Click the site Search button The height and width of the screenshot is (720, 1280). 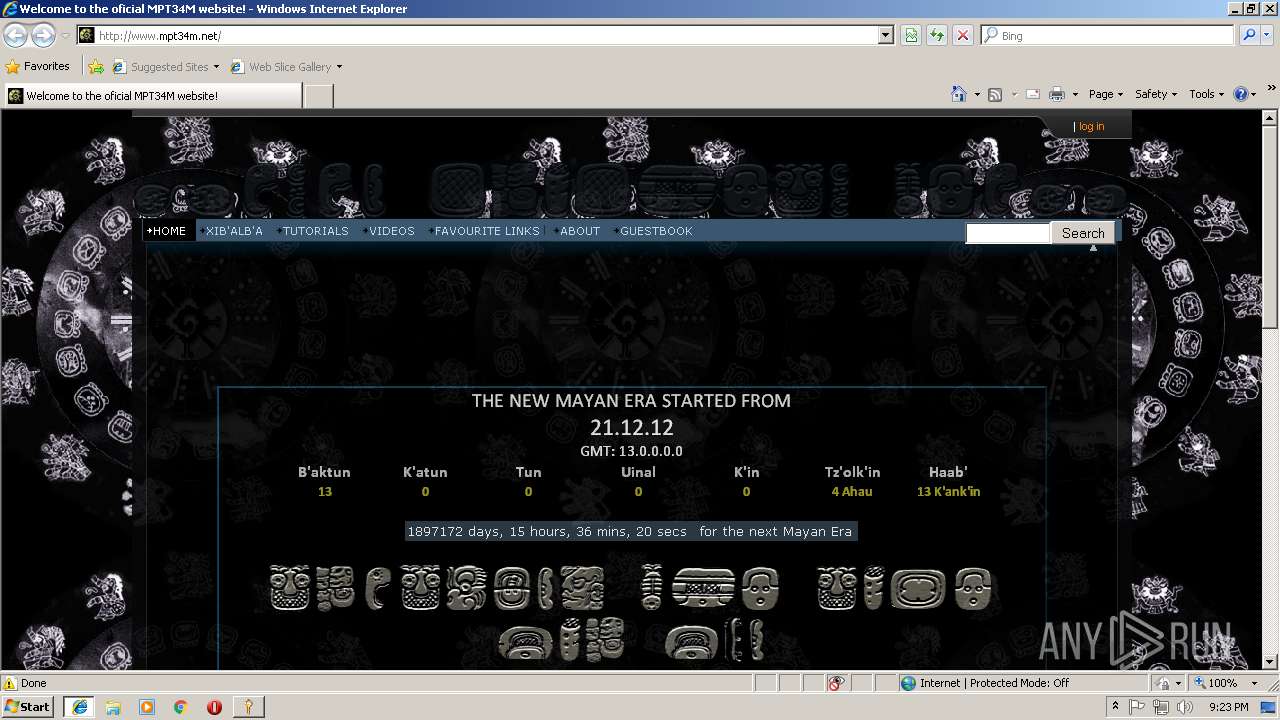point(1083,233)
